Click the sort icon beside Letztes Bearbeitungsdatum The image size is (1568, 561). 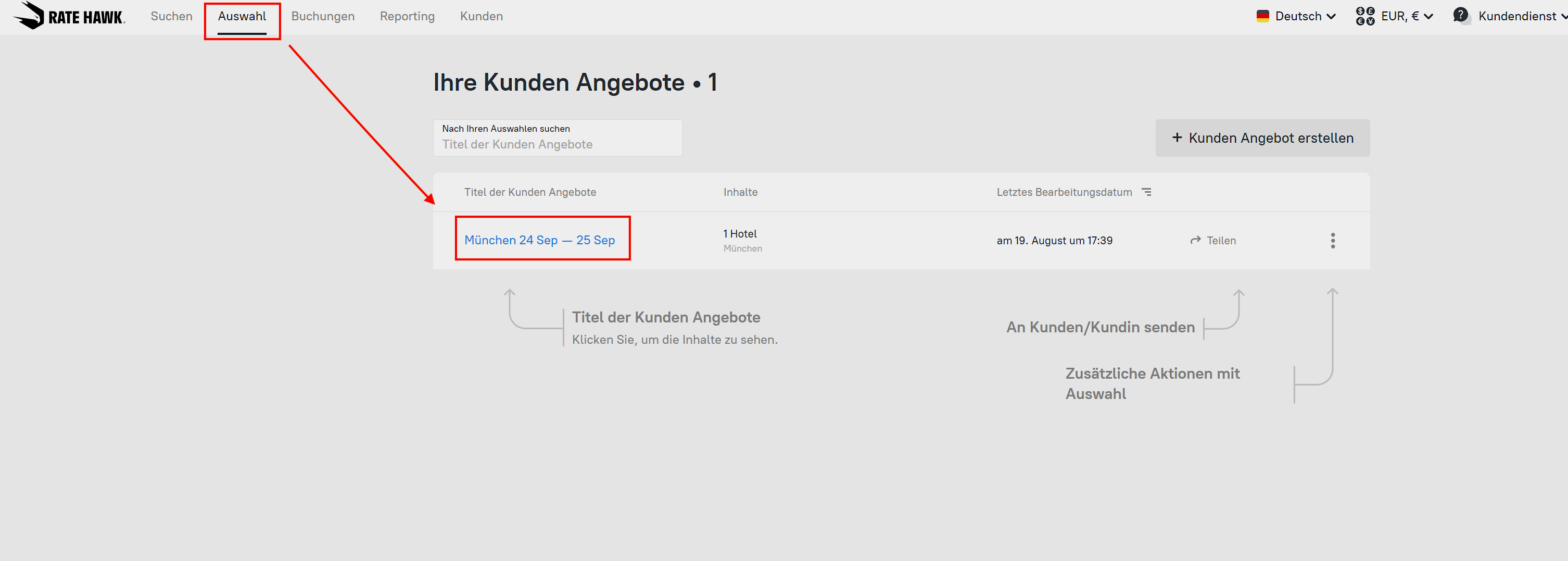1147,193
